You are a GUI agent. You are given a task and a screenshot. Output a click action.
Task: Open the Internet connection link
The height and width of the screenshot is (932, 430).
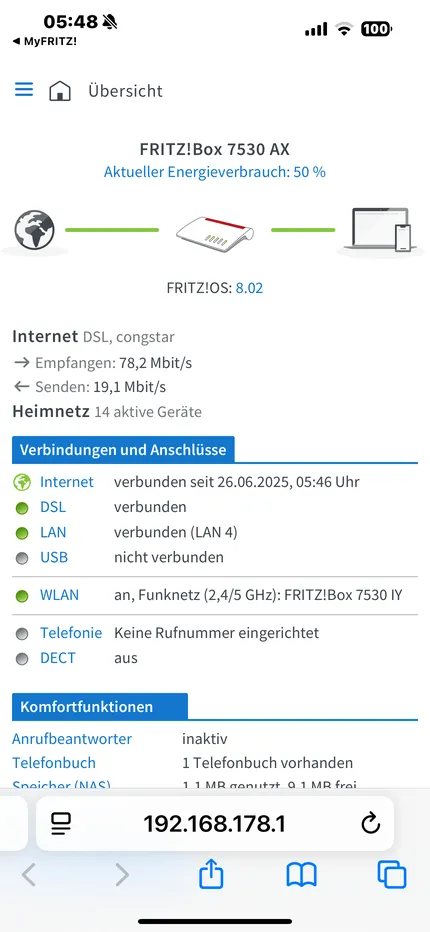tap(67, 482)
